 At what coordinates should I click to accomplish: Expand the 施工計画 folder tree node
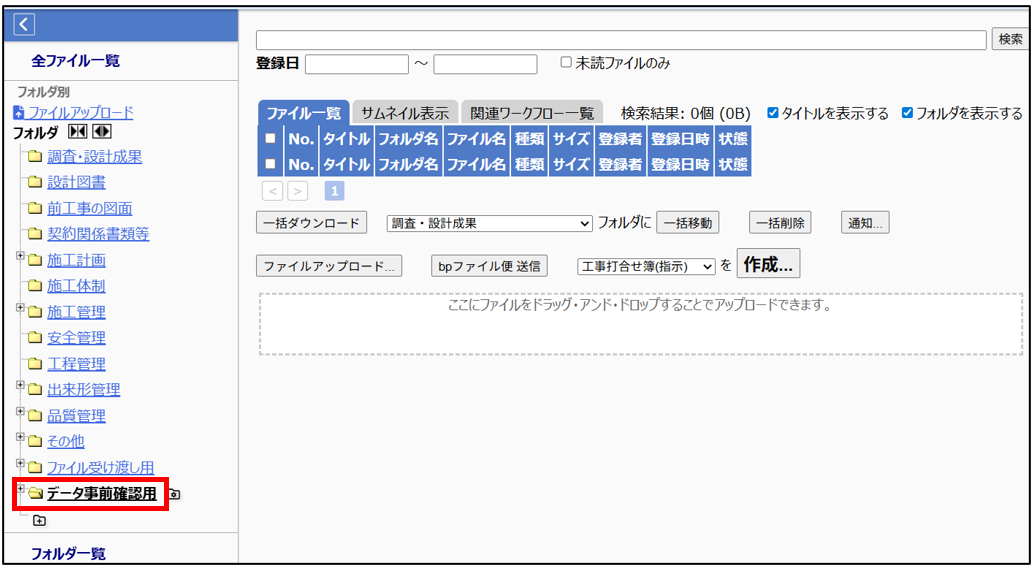20,257
